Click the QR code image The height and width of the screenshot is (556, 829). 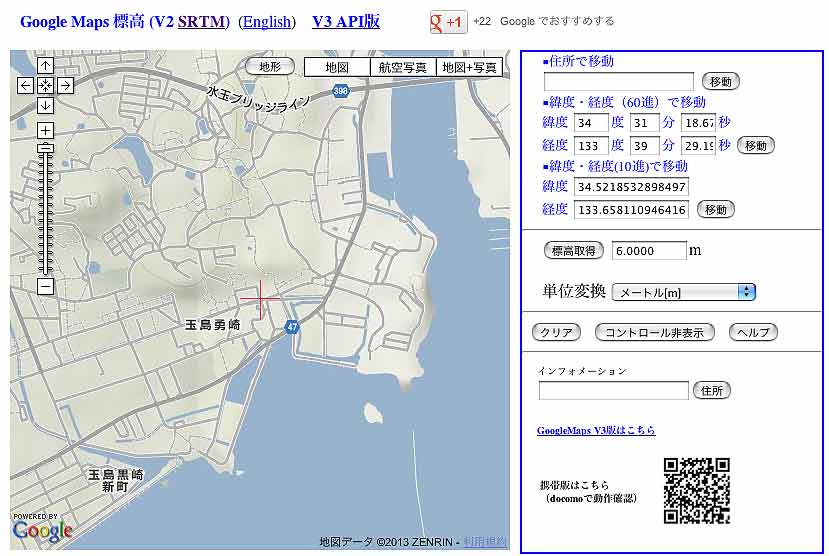point(697,491)
